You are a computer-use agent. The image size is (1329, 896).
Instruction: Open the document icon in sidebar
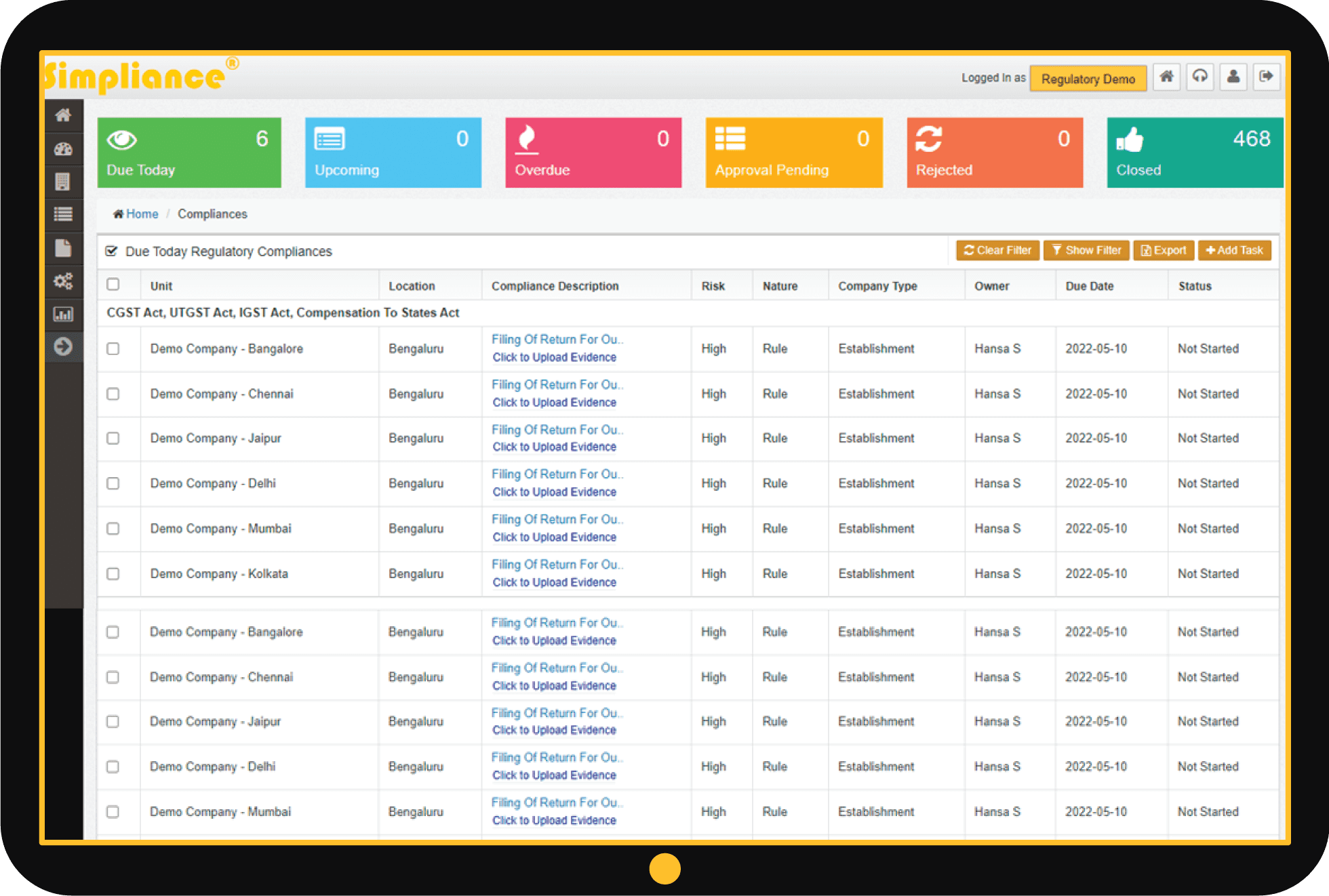(x=63, y=248)
